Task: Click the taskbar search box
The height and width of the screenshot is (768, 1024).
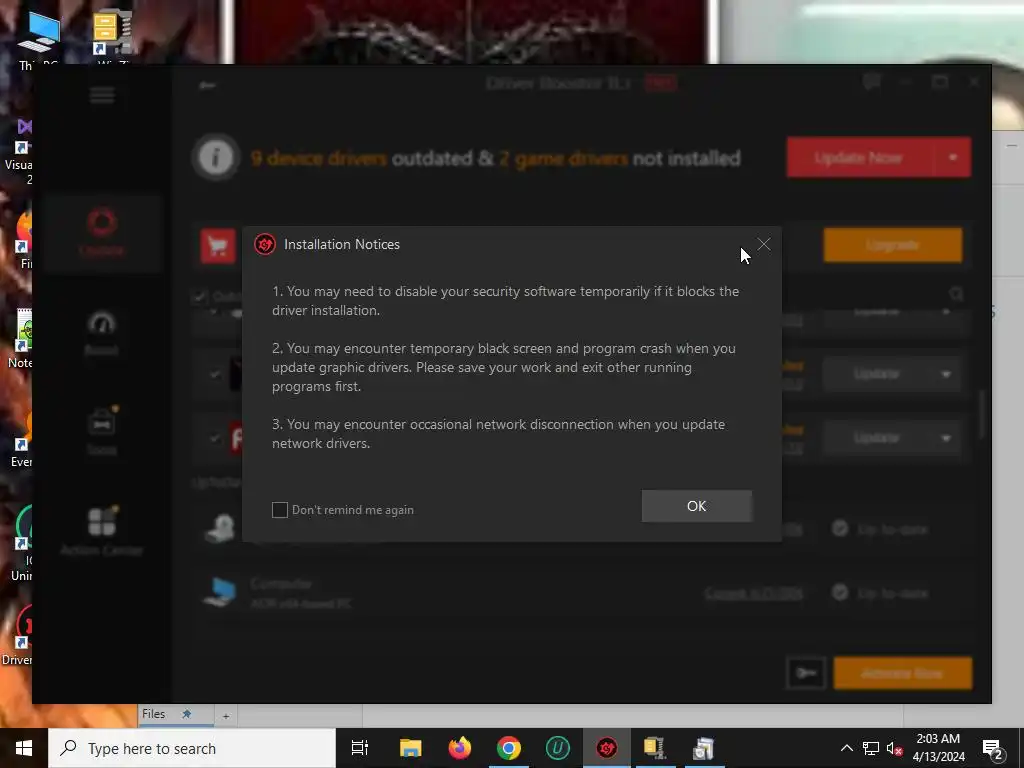Action: [192, 748]
